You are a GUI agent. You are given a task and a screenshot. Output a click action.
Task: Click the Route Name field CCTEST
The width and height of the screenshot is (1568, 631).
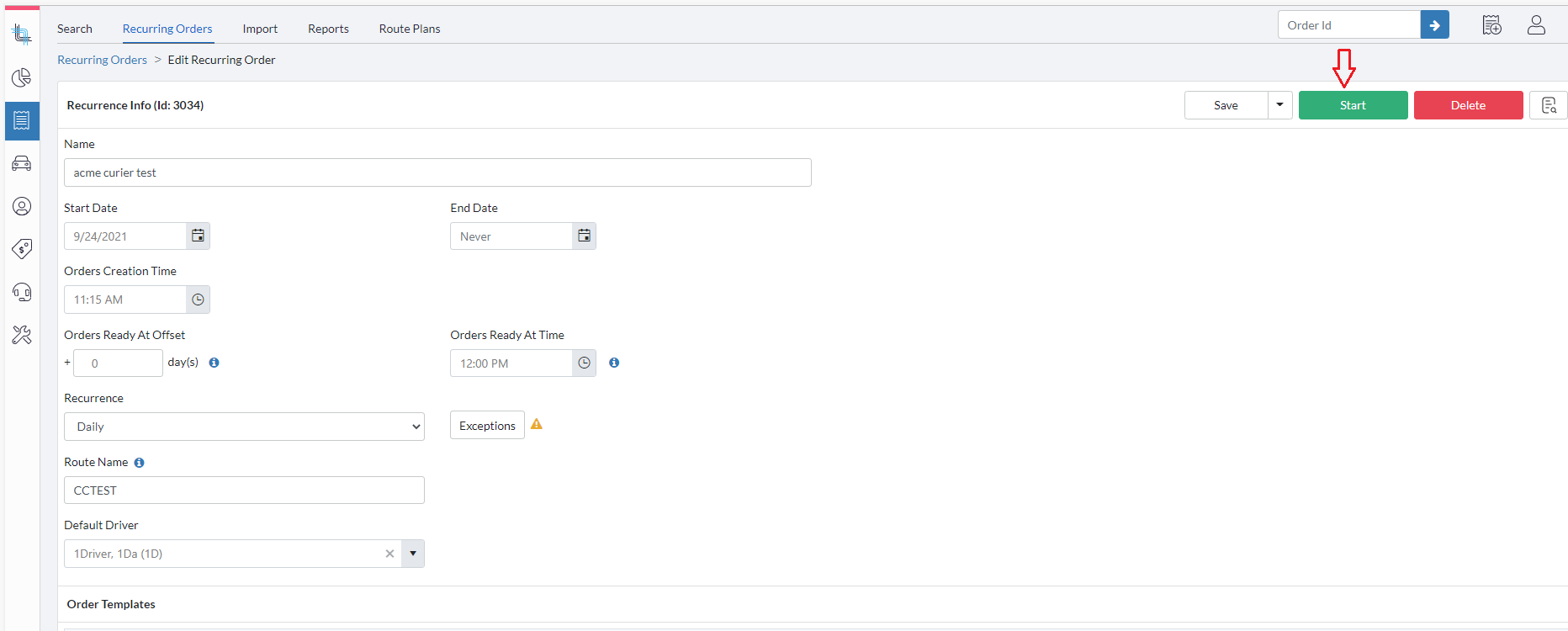click(244, 490)
